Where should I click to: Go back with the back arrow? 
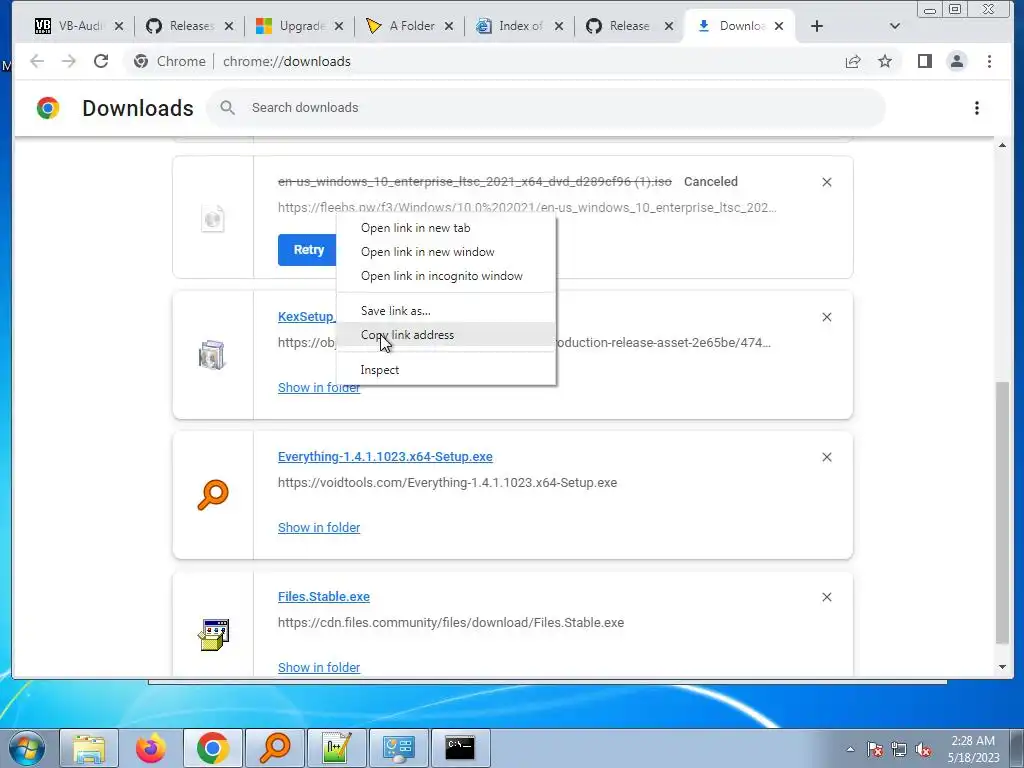coord(37,61)
